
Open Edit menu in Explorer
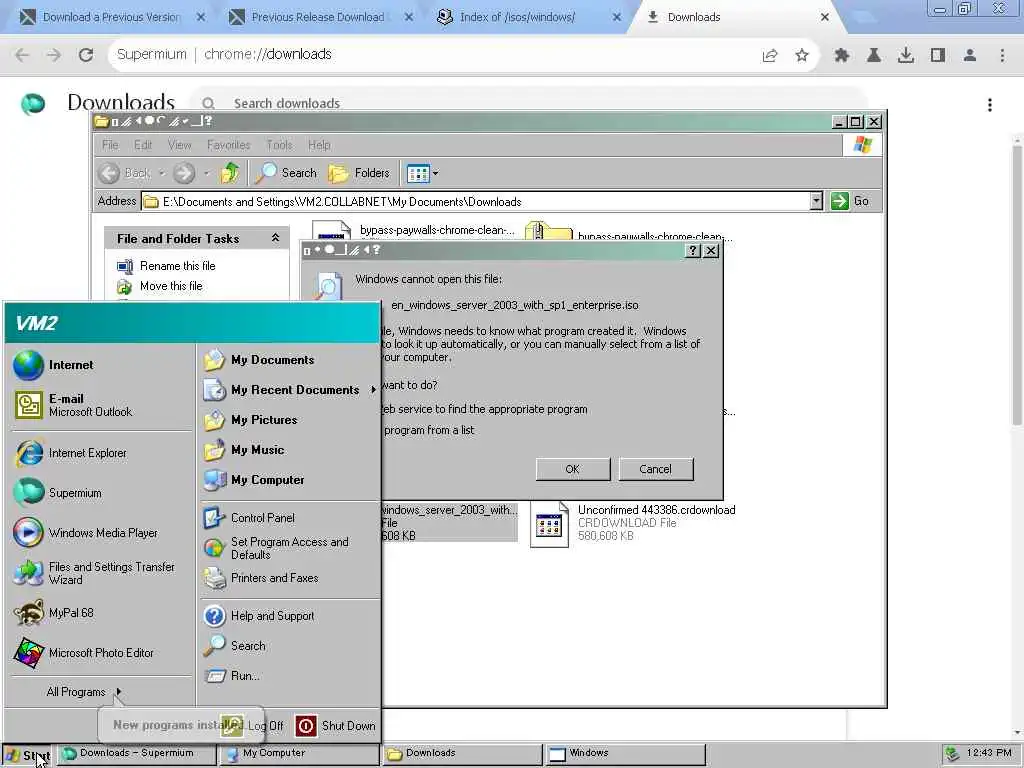(x=143, y=145)
